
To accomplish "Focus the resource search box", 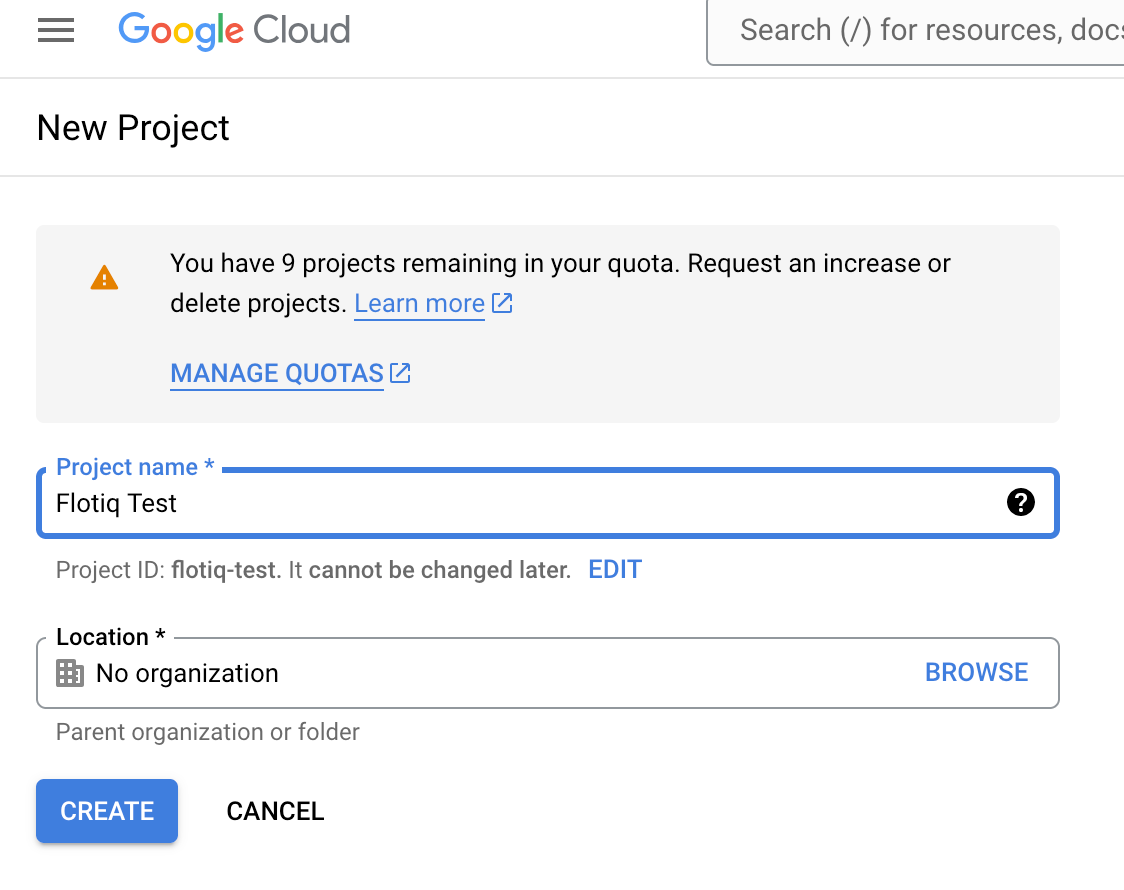I will (915, 31).
